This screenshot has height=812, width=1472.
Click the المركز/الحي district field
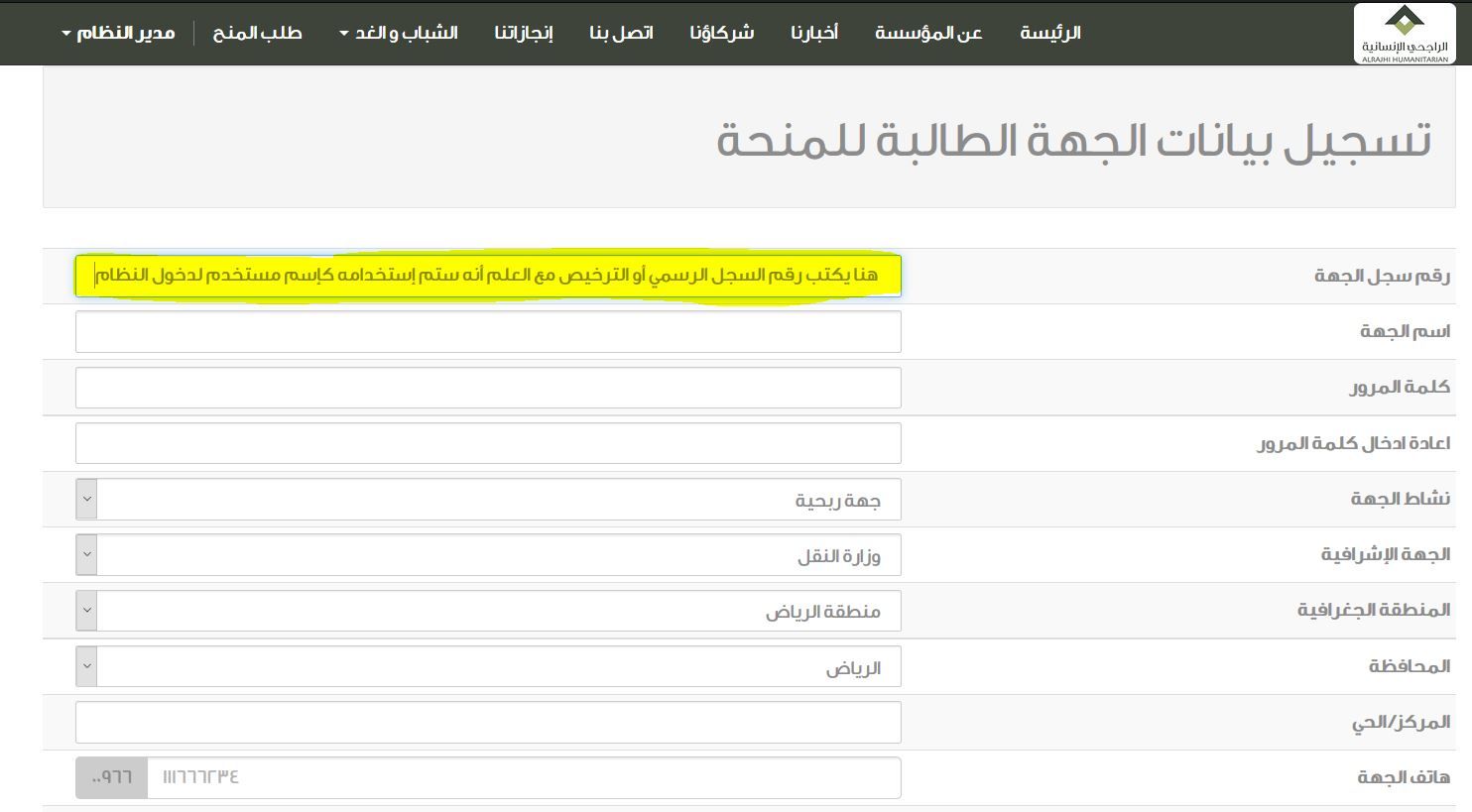(488, 722)
